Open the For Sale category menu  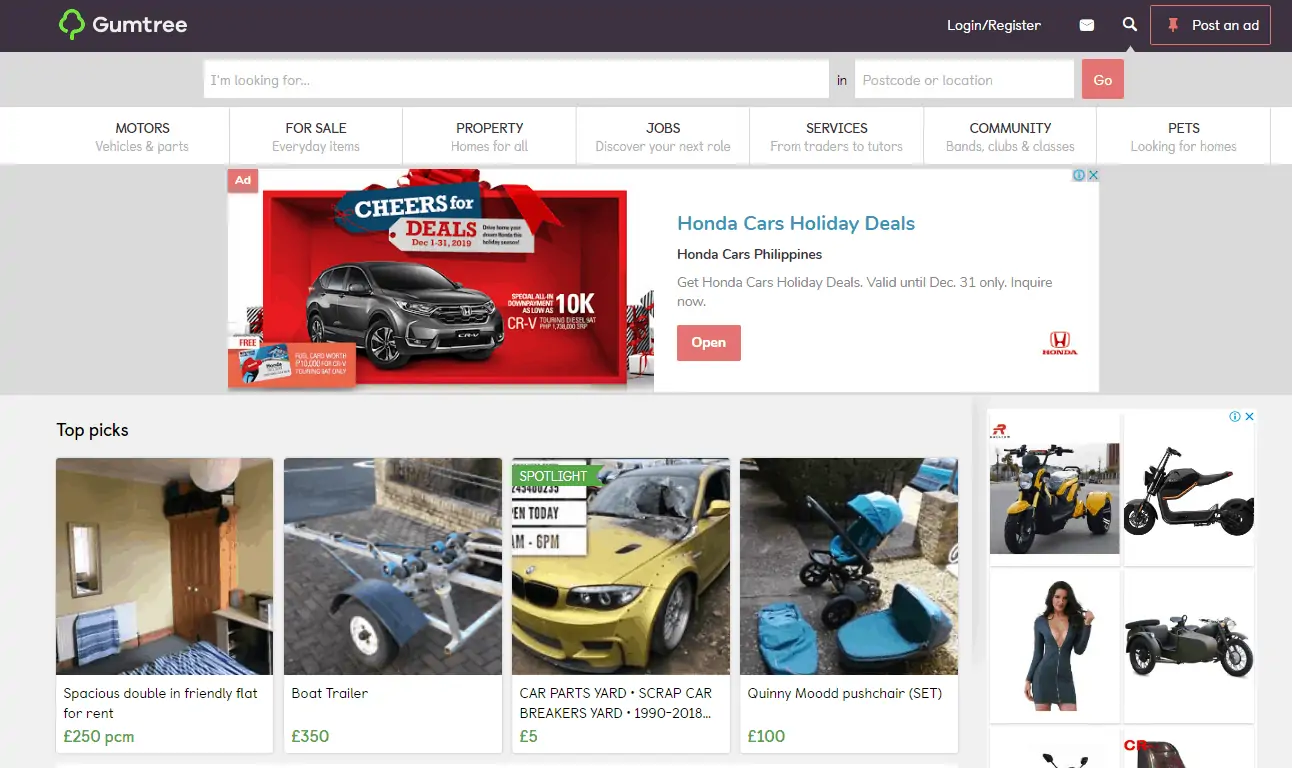click(x=316, y=136)
